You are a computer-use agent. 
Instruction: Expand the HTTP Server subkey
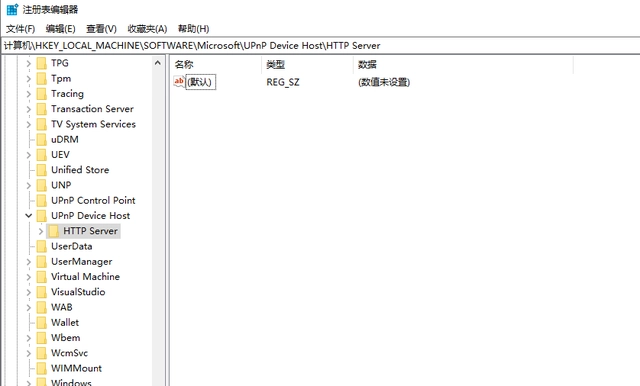[x=40, y=231]
